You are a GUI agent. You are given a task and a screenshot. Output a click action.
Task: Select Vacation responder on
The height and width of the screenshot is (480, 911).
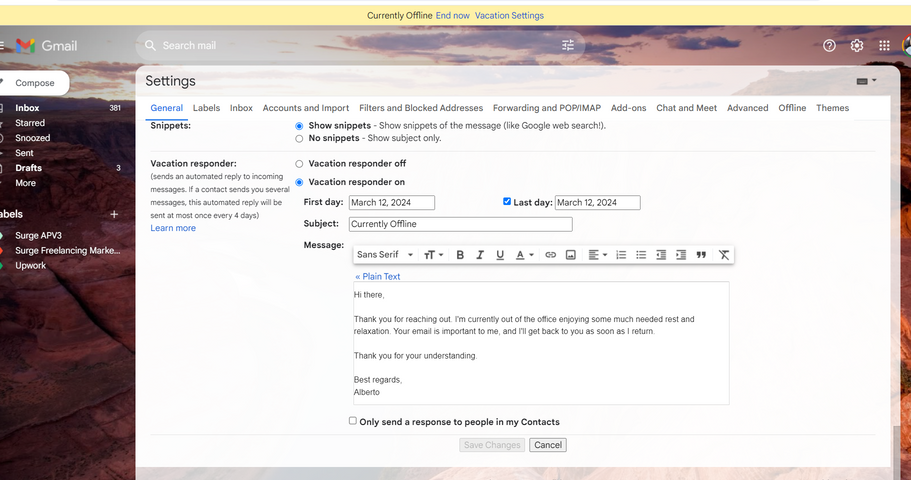[299, 182]
